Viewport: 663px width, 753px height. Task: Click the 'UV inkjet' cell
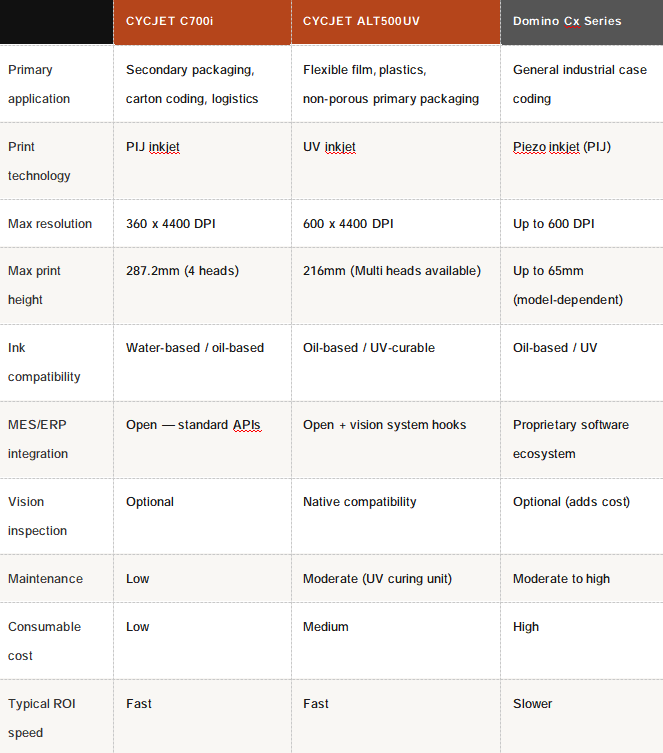point(329,147)
